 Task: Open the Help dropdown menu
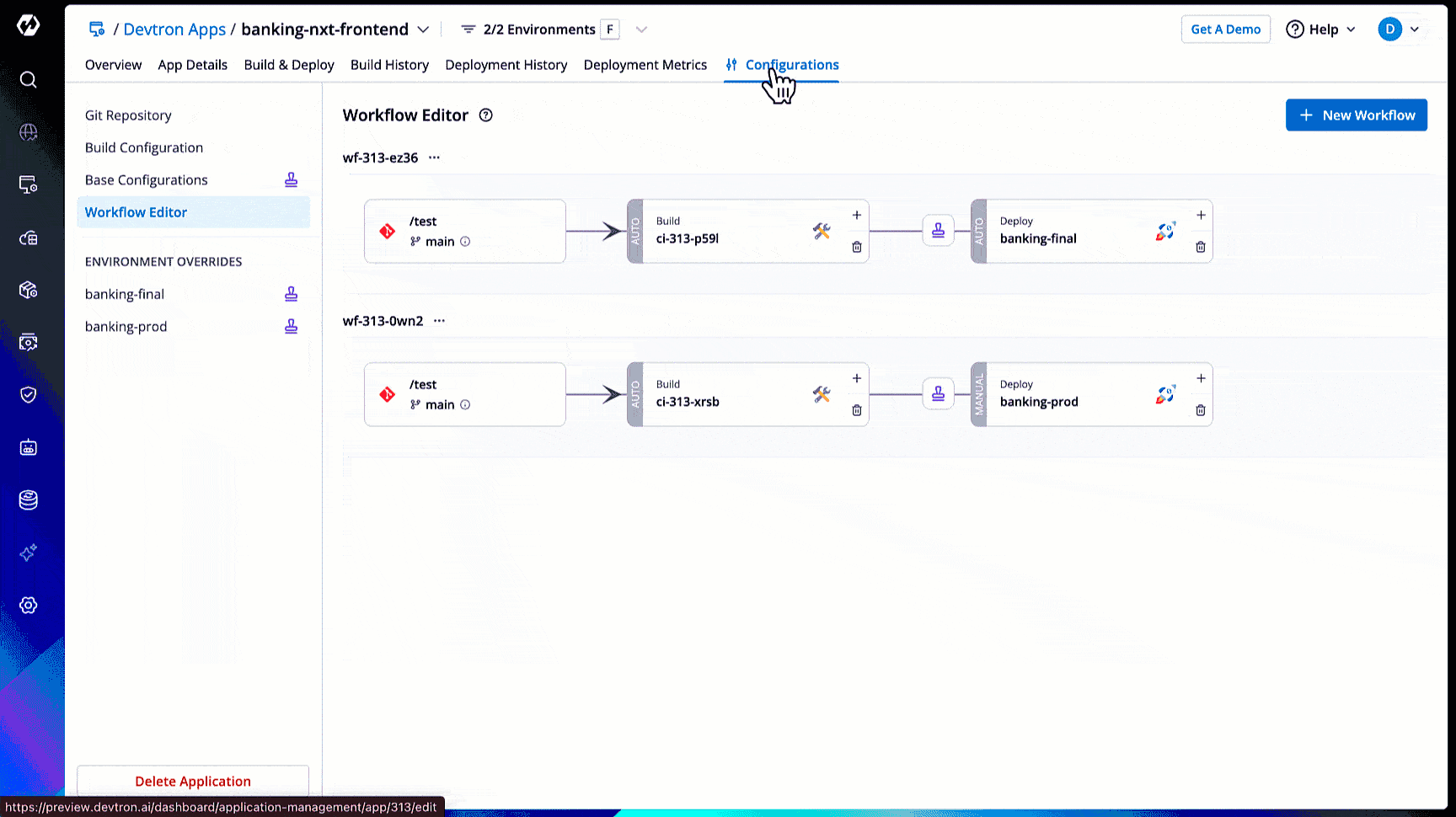1320,29
